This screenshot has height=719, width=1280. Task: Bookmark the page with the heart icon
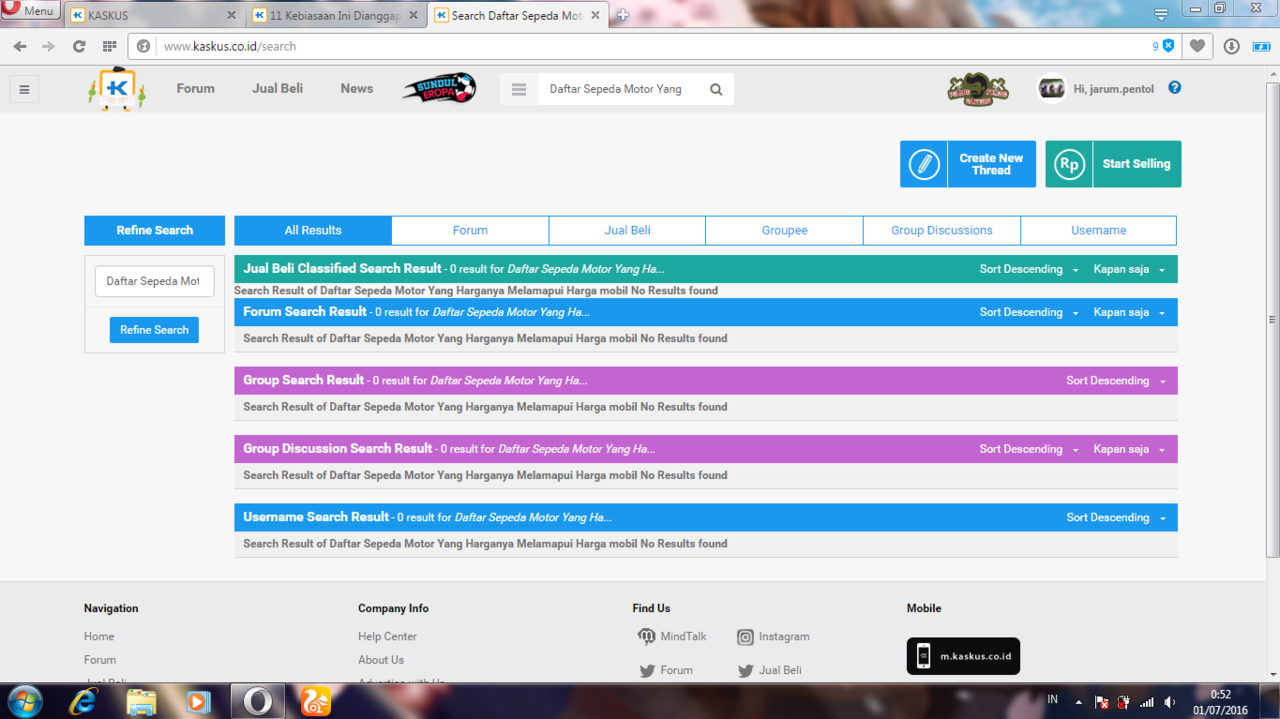(x=1197, y=46)
